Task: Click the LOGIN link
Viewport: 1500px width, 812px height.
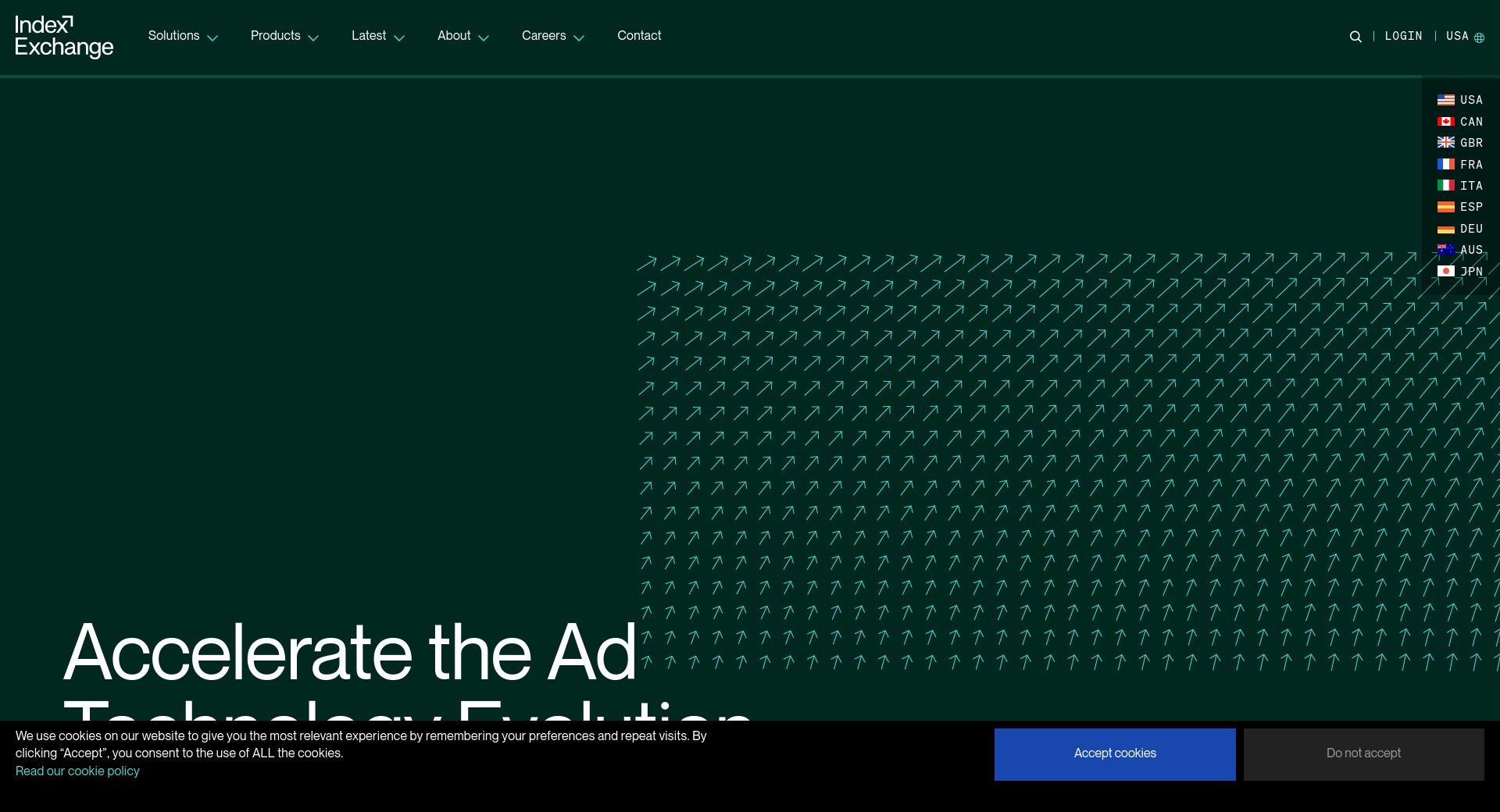Action: [1403, 36]
